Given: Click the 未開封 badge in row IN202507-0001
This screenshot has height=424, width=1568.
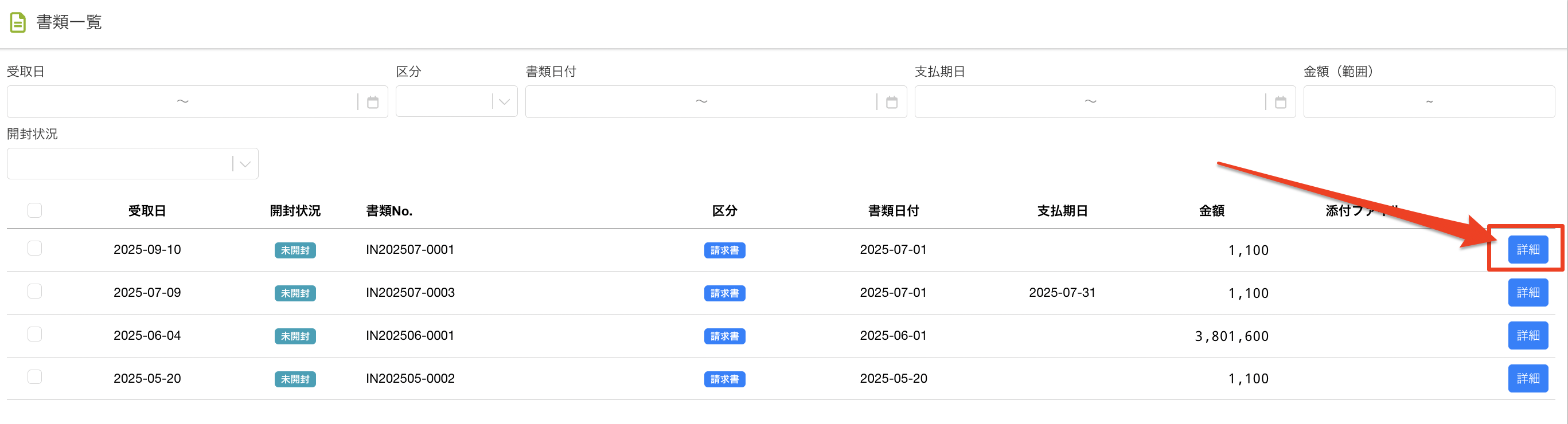Looking at the screenshot, I should coord(295,250).
